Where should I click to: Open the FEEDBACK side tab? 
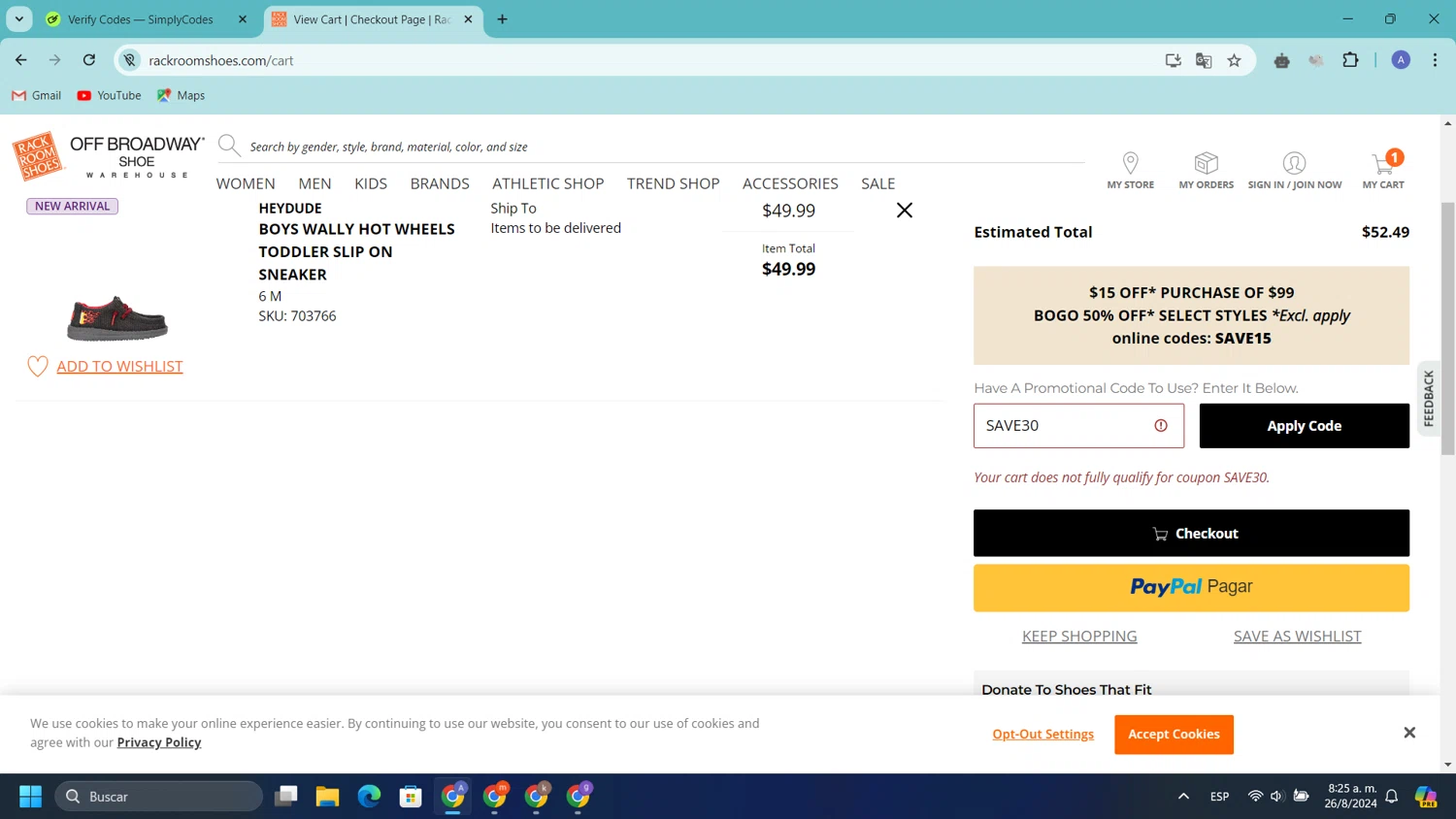(1428, 398)
